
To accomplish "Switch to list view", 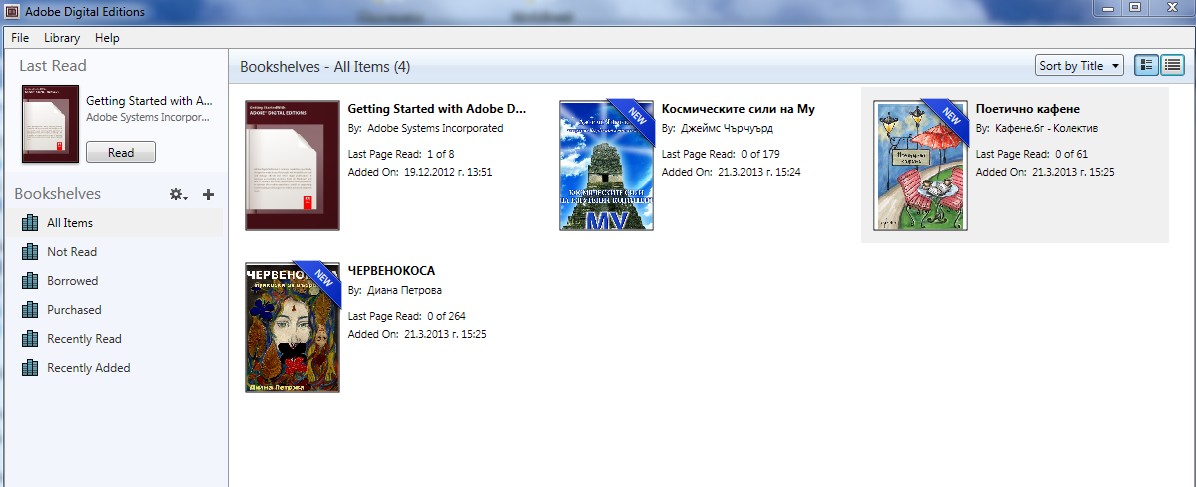I will click(x=1171, y=66).
